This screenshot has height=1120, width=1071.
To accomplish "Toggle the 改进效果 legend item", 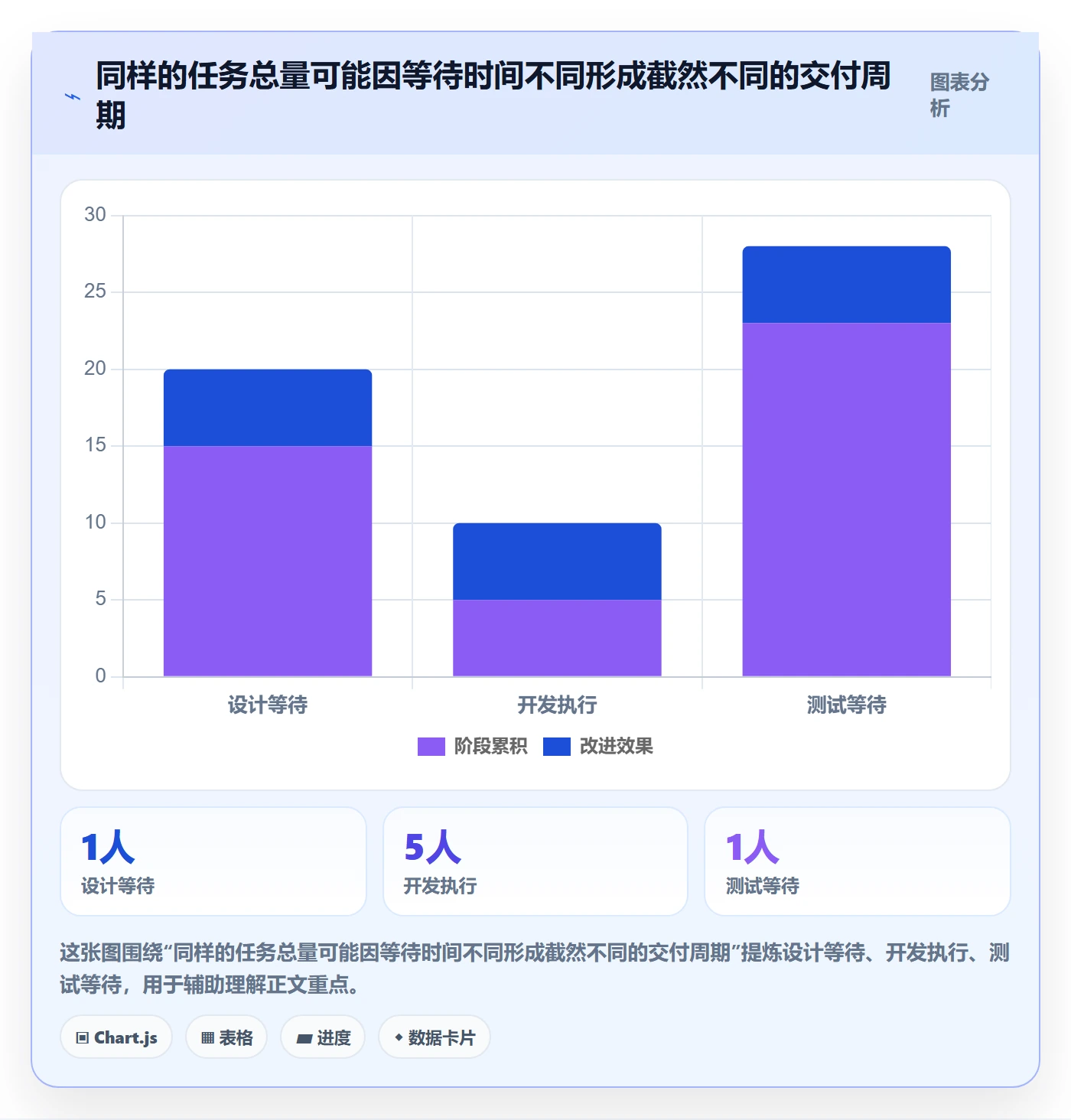I will pos(598,746).
